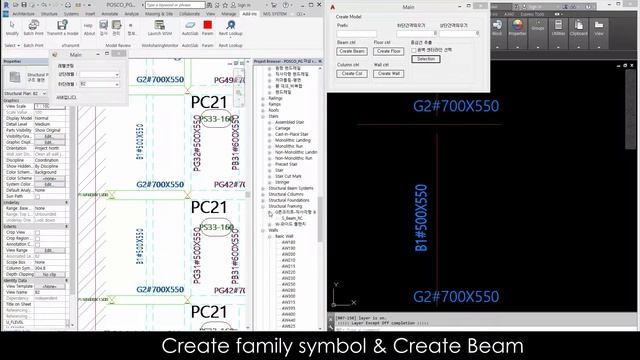Click Save icon in Revit quick access toolbar

pyautogui.click(x=24, y=5)
